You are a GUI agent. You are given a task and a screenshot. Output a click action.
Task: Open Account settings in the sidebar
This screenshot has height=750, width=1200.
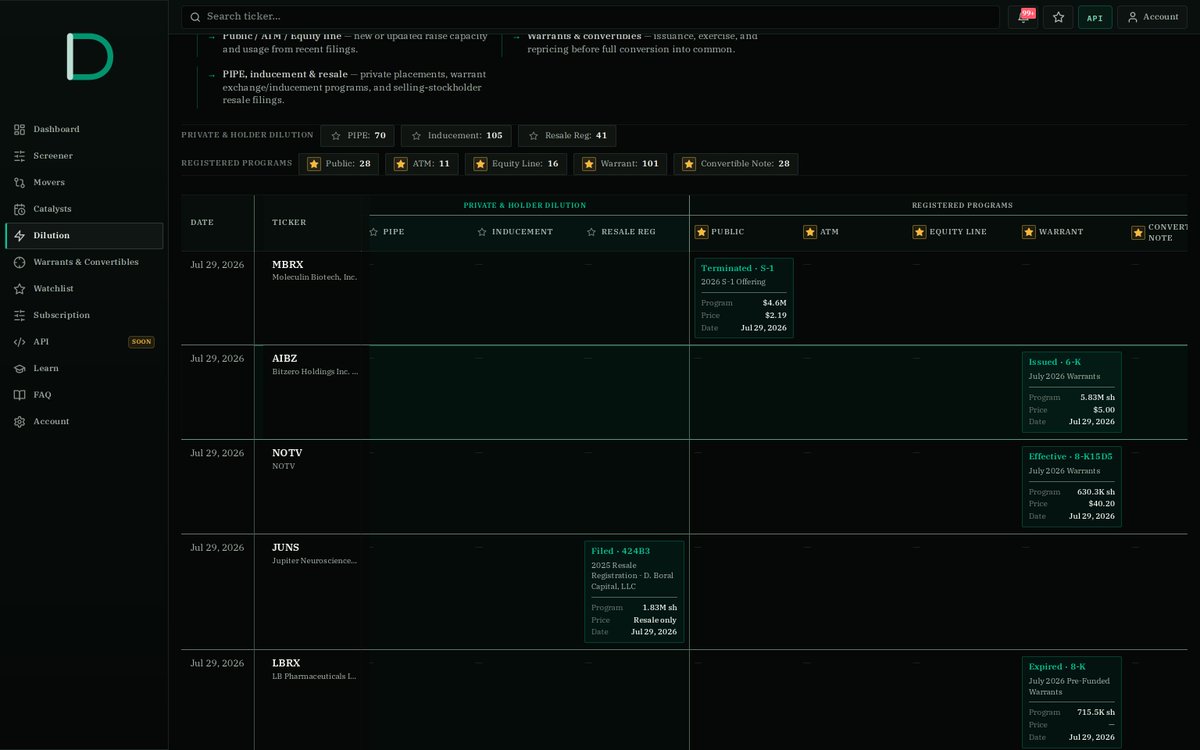tap(84, 421)
